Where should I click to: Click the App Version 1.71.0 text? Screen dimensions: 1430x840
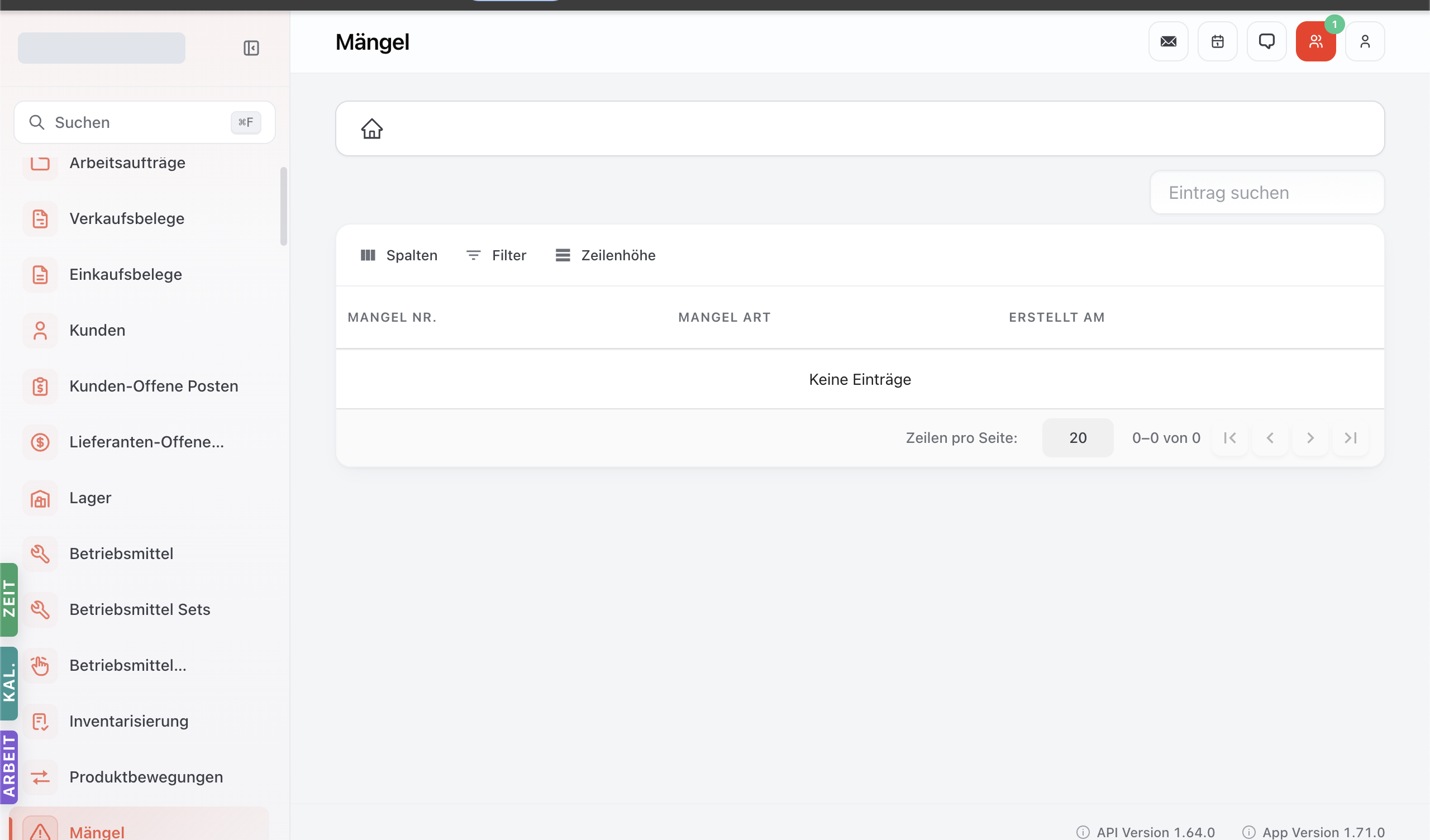(1323, 833)
